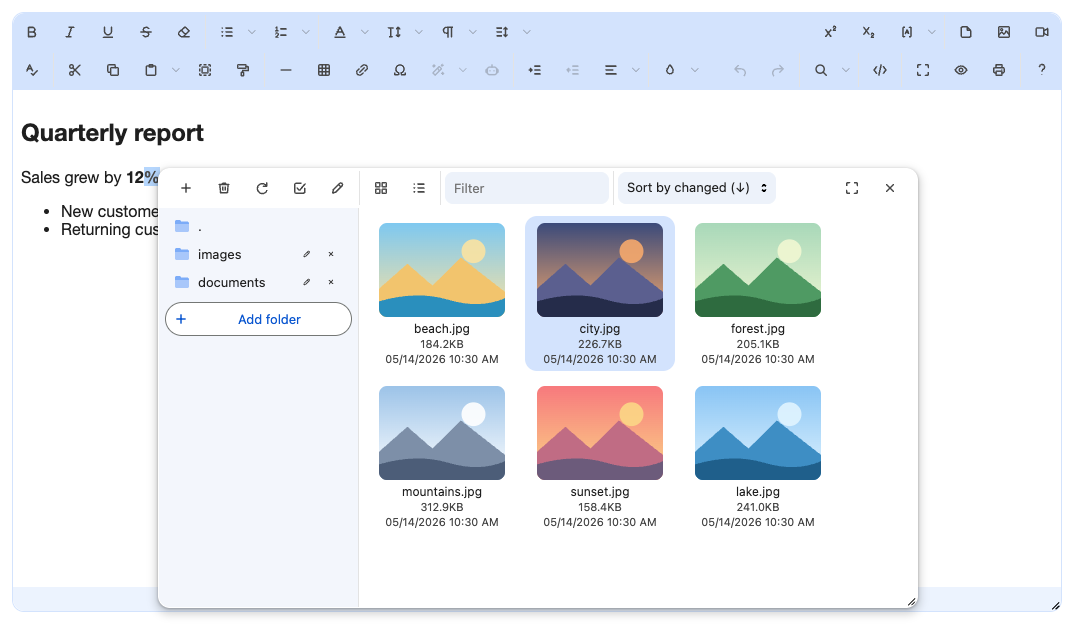
Task: Switch the file browser to list view
Action: coord(419,188)
